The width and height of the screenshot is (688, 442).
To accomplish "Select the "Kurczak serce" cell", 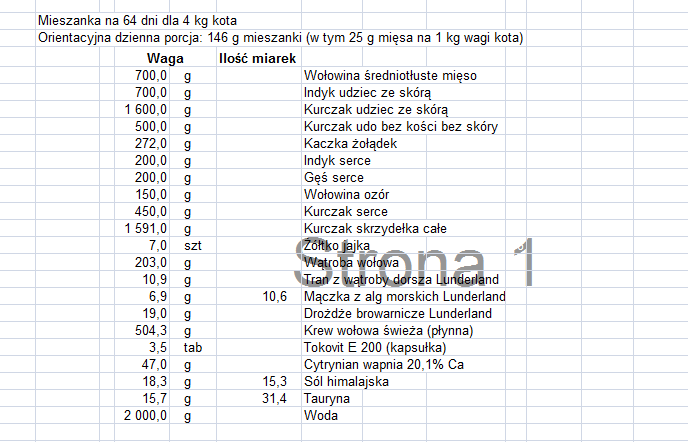I will pyautogui.click(x=346, y=212).
